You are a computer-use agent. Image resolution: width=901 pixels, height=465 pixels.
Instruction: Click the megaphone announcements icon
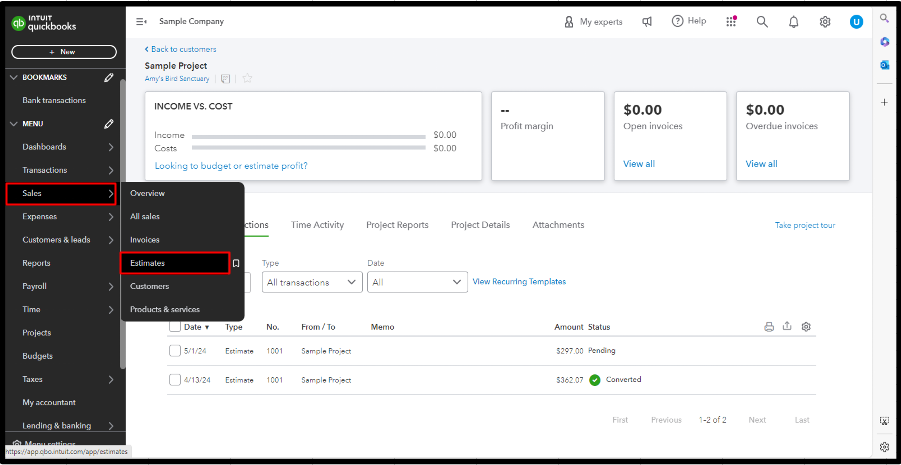(646, 22)
